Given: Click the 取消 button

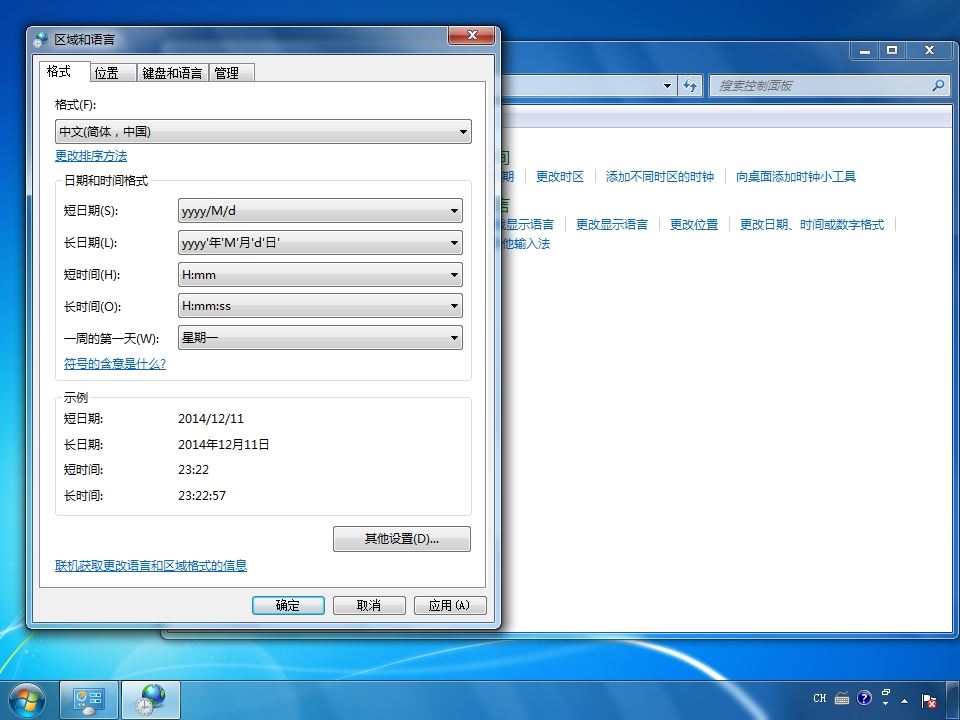Looking at the screenshot, I should pyautogui.click(x=369, y=606).
